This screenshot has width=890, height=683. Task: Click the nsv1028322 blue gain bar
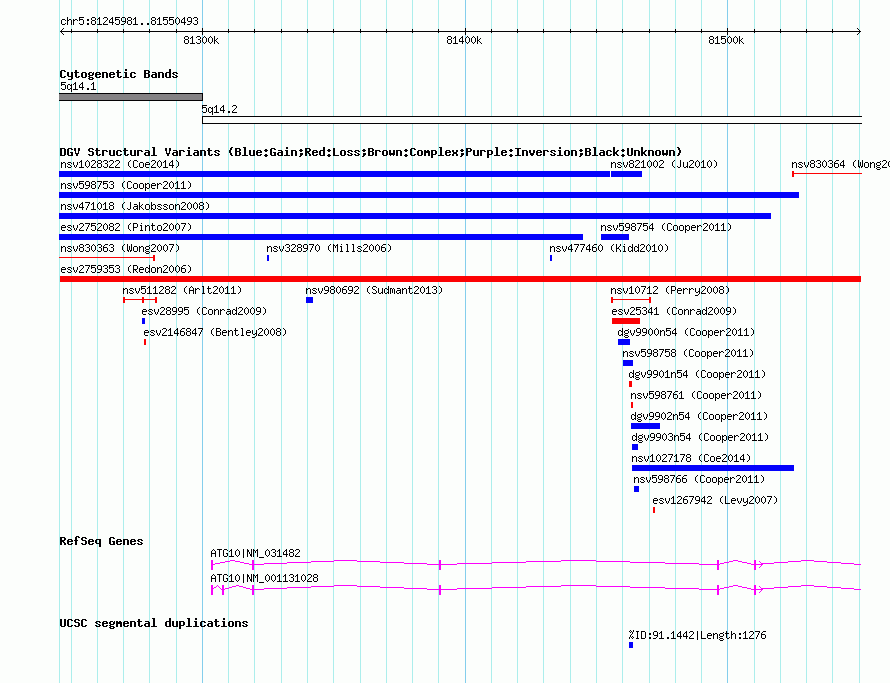coord(335,174)
